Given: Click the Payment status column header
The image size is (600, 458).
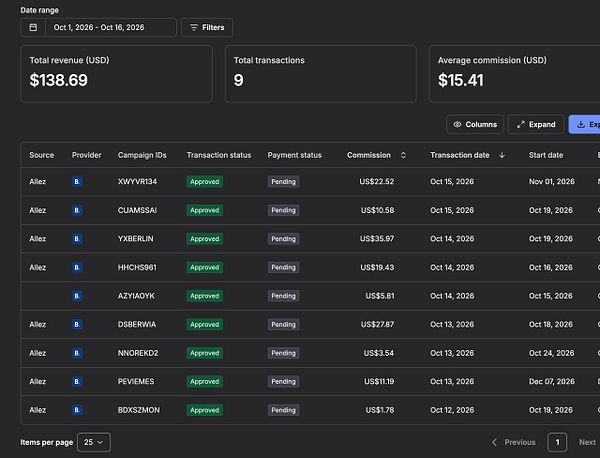Looking at the screenshot, I should (295, 155).
